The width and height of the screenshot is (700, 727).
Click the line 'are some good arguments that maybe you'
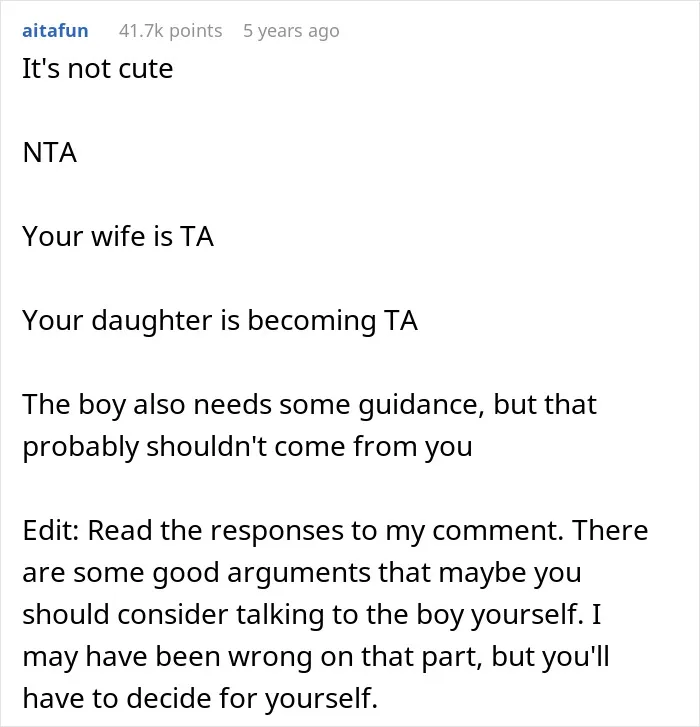click(302, 573)
